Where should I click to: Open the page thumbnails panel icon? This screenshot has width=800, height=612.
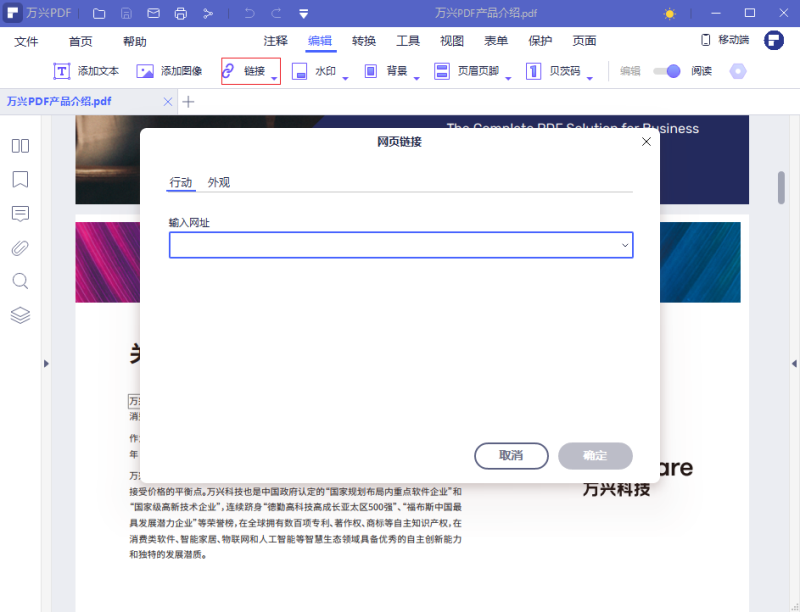click(x=20, y=146)
